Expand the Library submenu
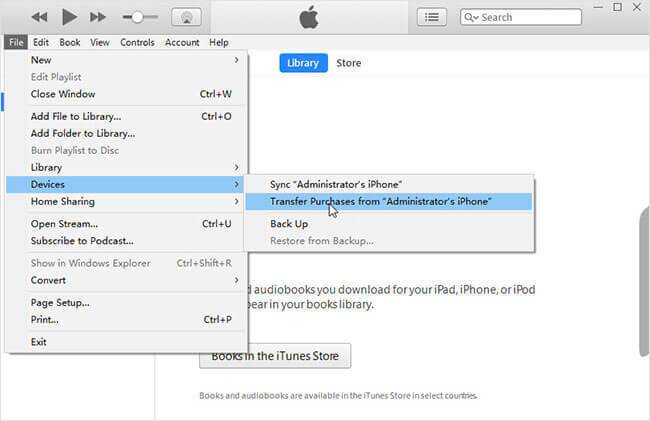Image resolution: width=650 pixels, height=421 pixels. [x=125, y=167]
